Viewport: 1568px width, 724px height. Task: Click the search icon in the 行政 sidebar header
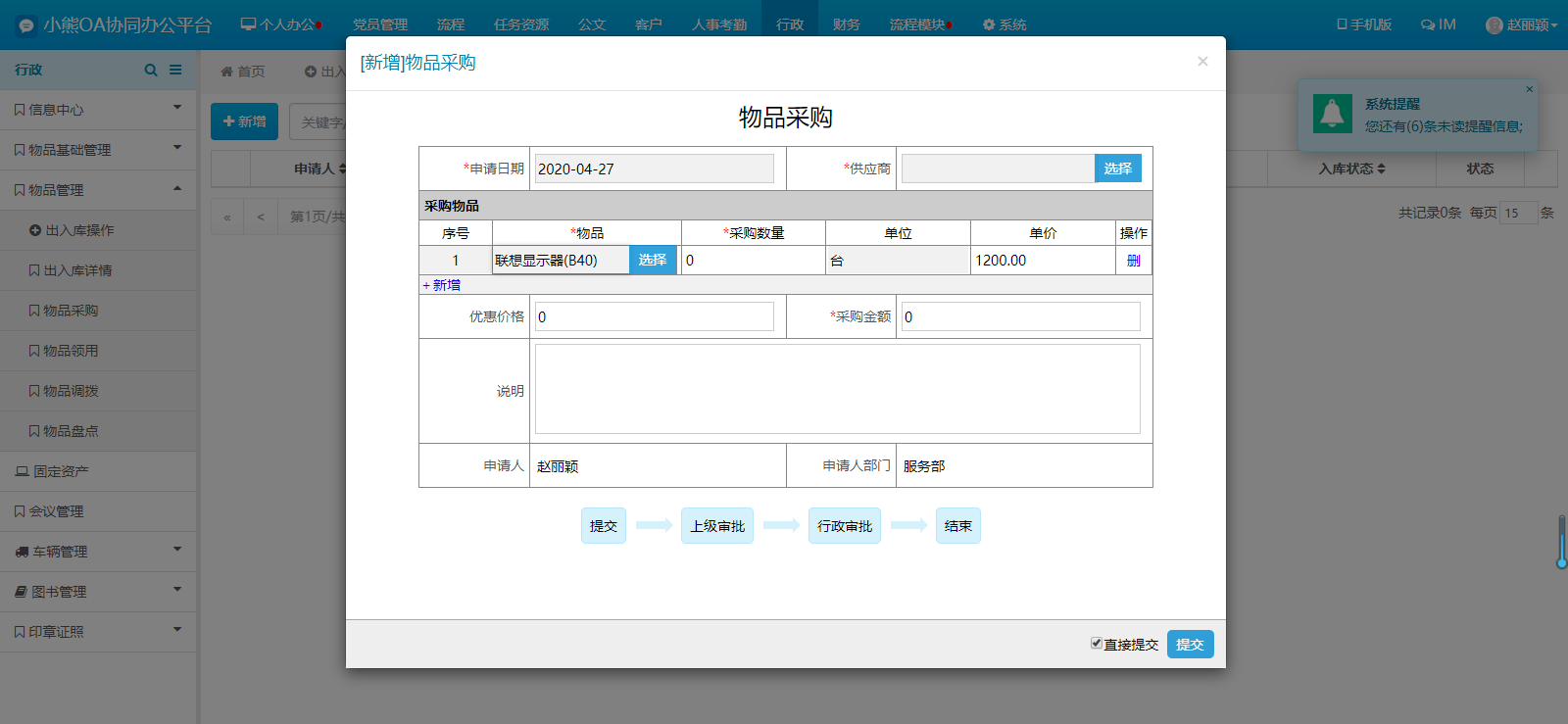pyautogui.click(x=151, y=70)
